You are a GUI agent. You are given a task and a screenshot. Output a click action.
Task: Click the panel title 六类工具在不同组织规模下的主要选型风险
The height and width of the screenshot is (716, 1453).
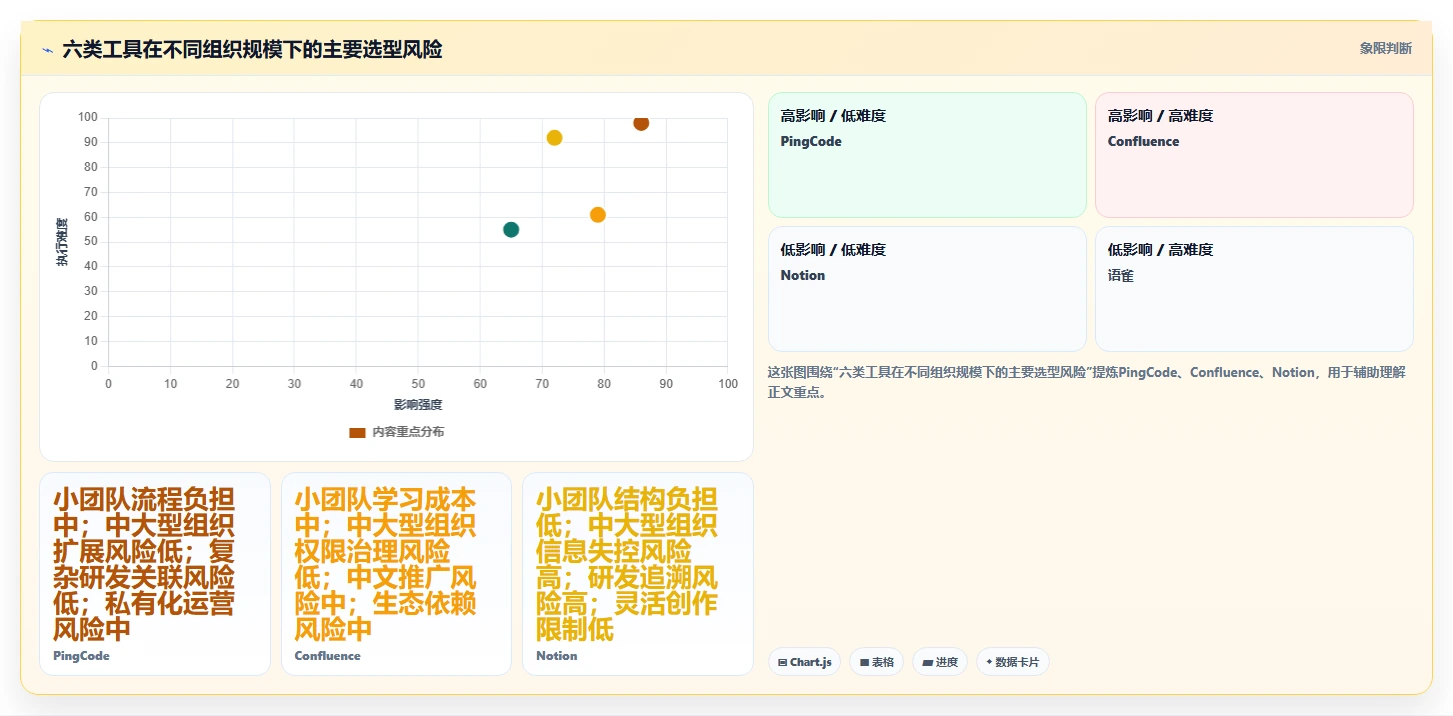(x=252, y=49)
